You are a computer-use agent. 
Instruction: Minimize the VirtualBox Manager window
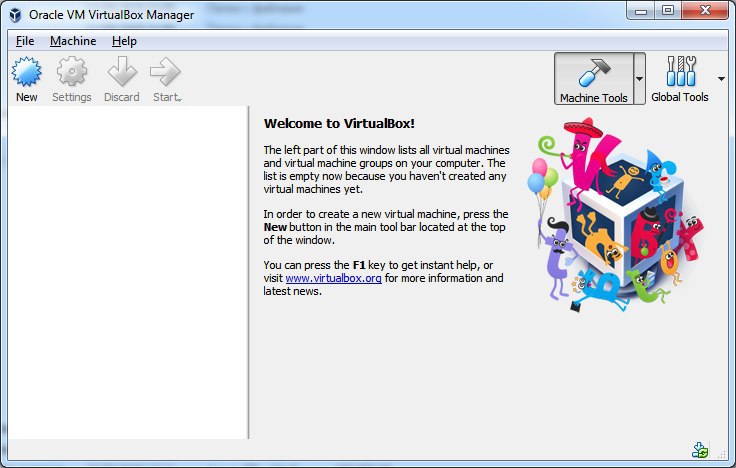[641, 11]
